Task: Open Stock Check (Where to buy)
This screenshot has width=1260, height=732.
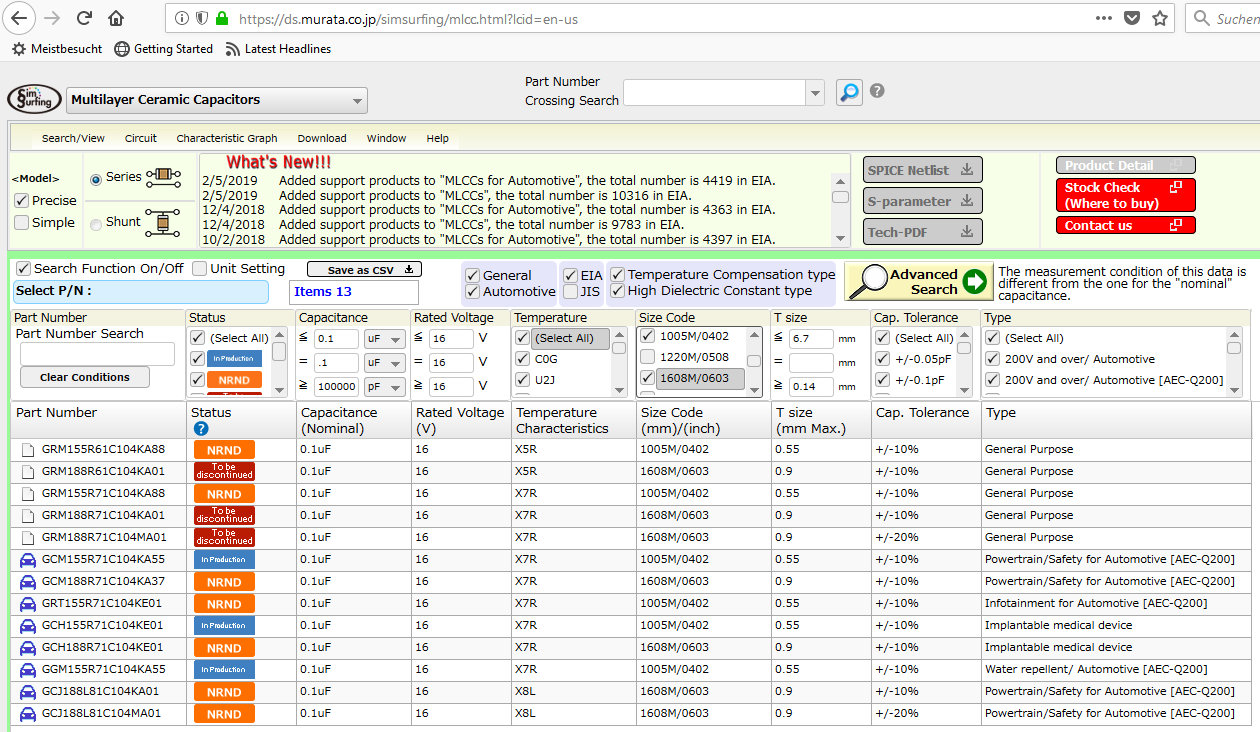Action: tap(1126, 195)
